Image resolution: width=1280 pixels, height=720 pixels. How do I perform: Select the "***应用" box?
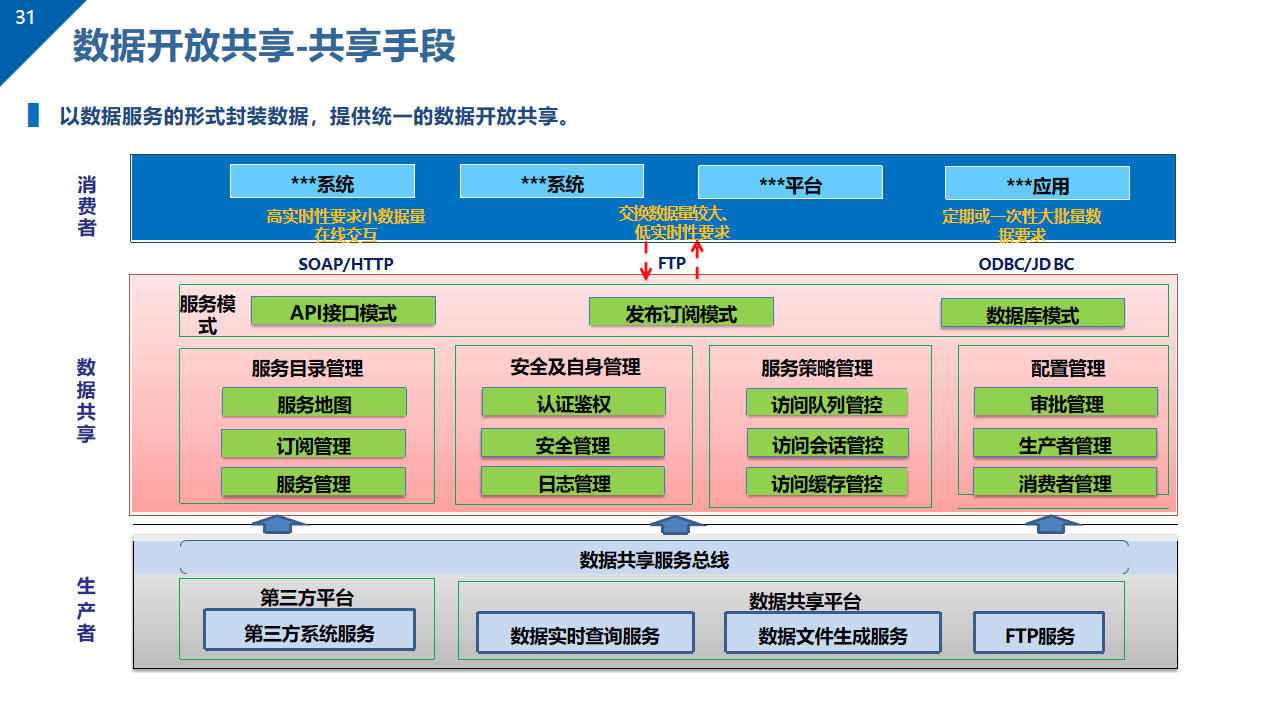coord(1037,183)
